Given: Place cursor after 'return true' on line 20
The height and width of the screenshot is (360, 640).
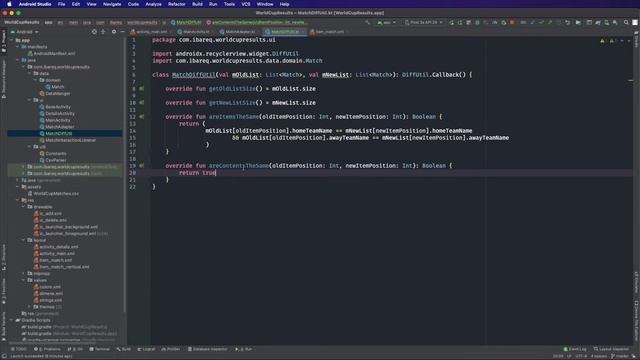Looking at the screenshot, I should click(x=216, y=173).
